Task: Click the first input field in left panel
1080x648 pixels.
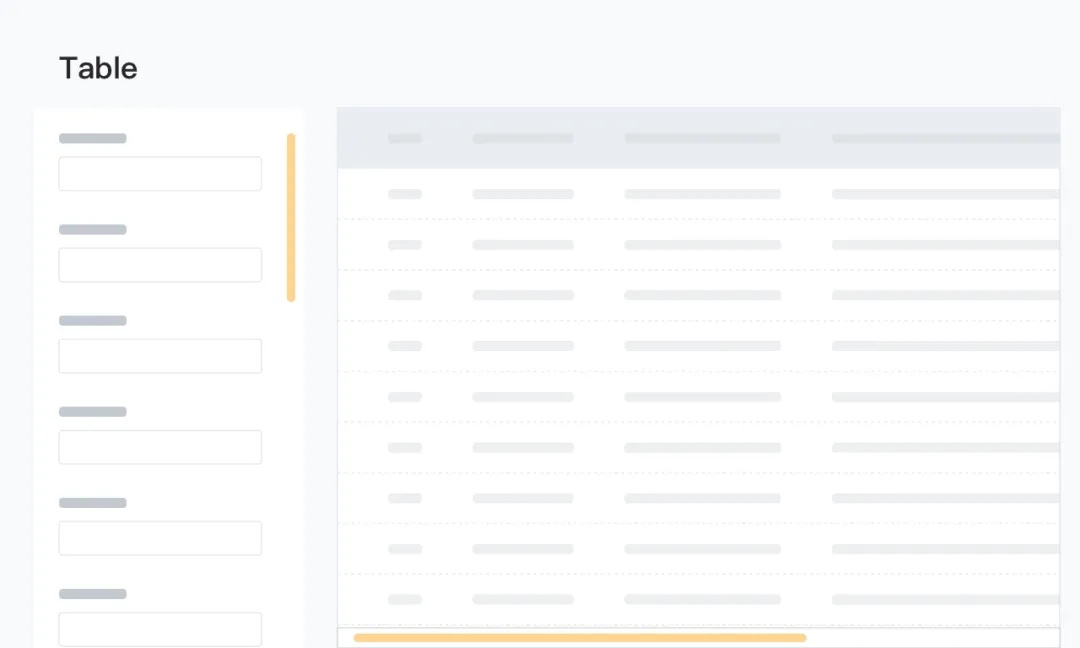Action: [x=160, y=174]
